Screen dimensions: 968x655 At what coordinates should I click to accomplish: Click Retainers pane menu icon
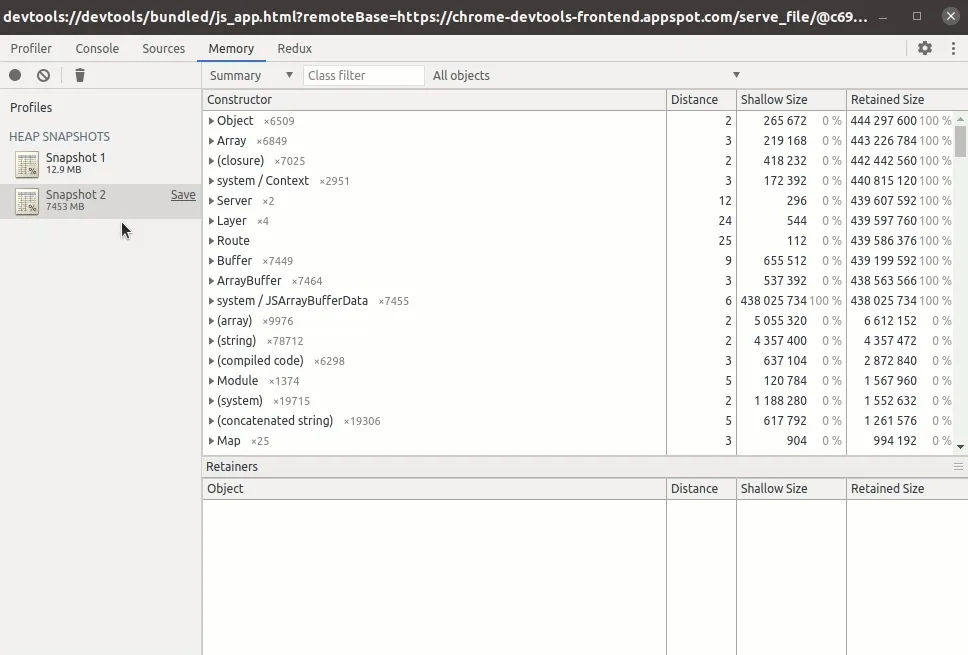point(958,467)
